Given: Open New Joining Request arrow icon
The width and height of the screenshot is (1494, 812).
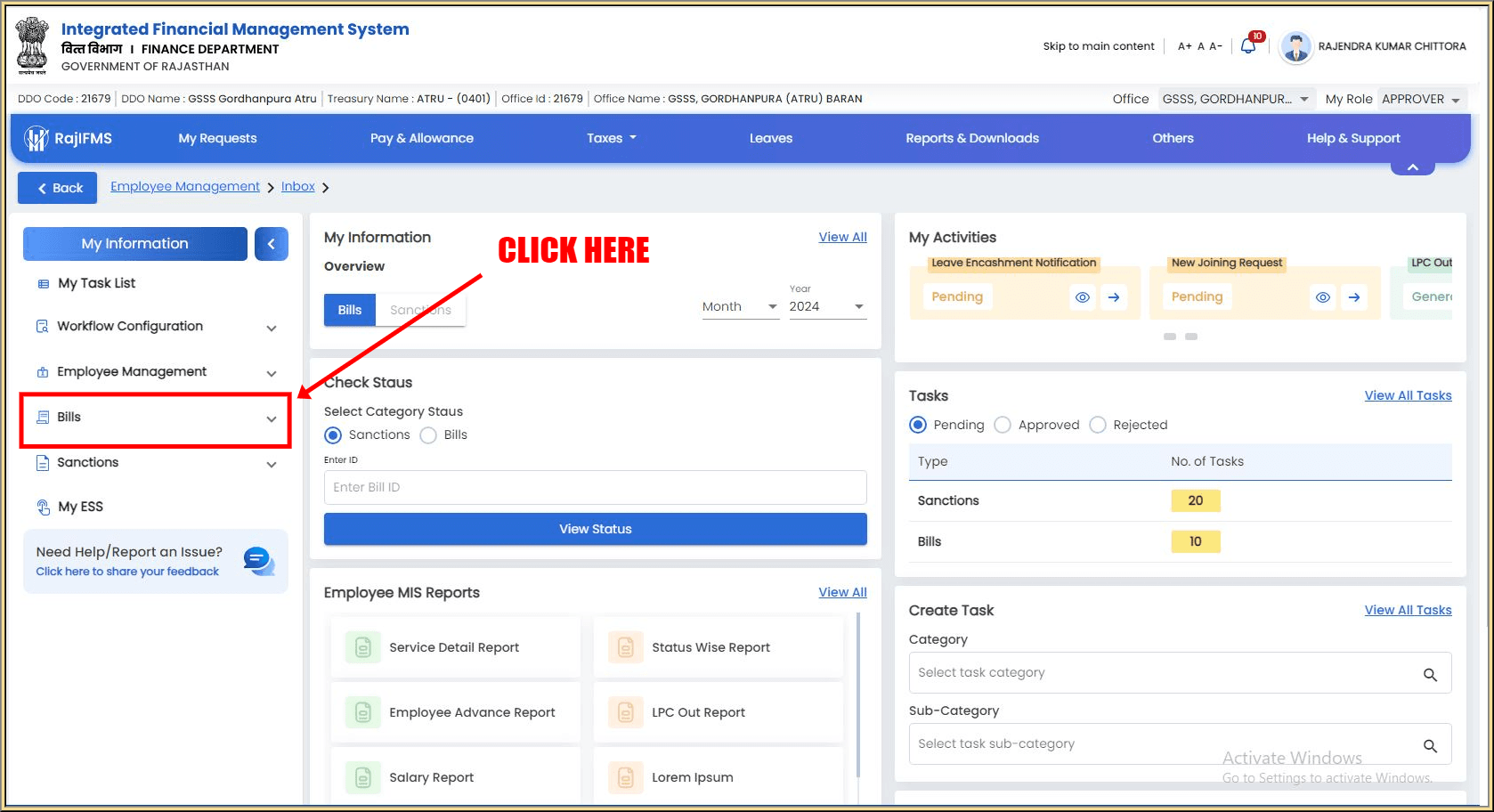Looking at the screenshot, I should (1354, 297).
